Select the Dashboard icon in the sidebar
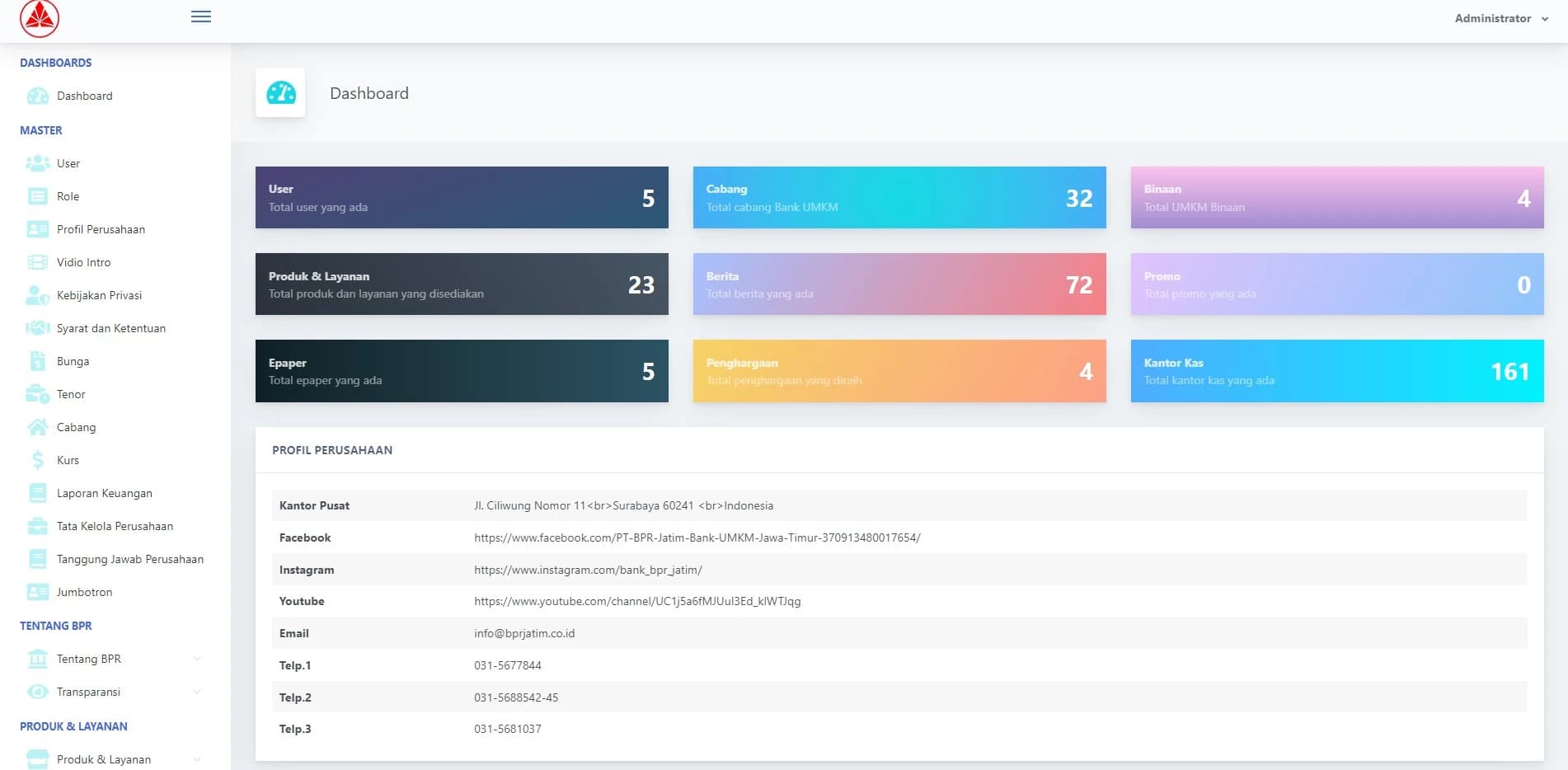The width and height of the screenshot is (1568, 770). [x=38, y=96]
